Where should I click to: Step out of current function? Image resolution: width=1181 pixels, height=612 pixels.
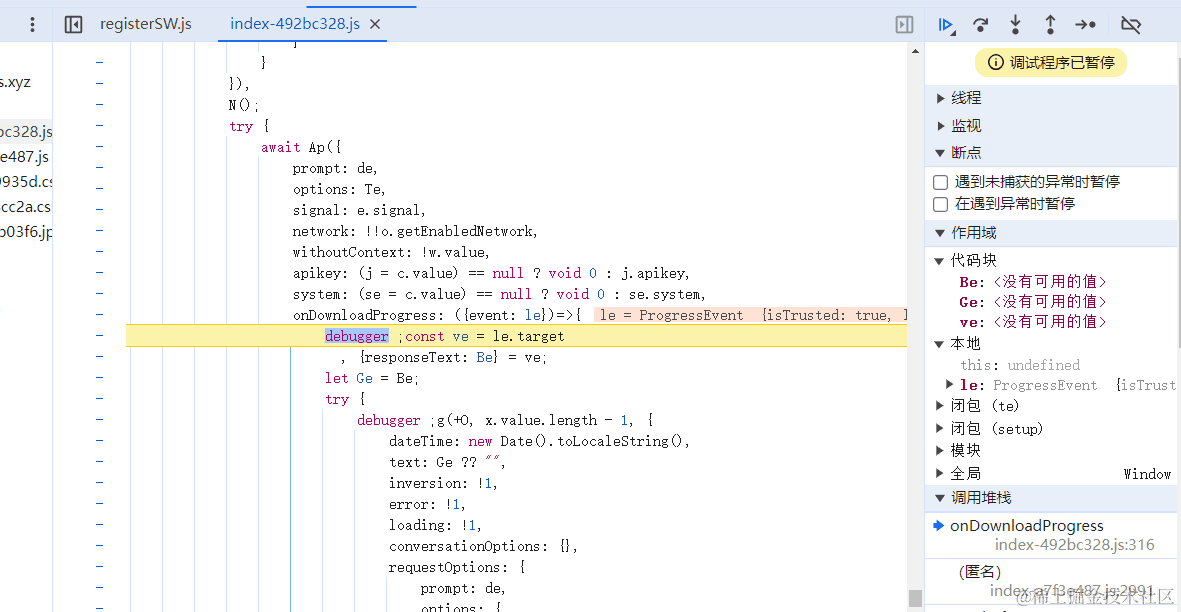pyautogui.click(x=1049, y=25)
